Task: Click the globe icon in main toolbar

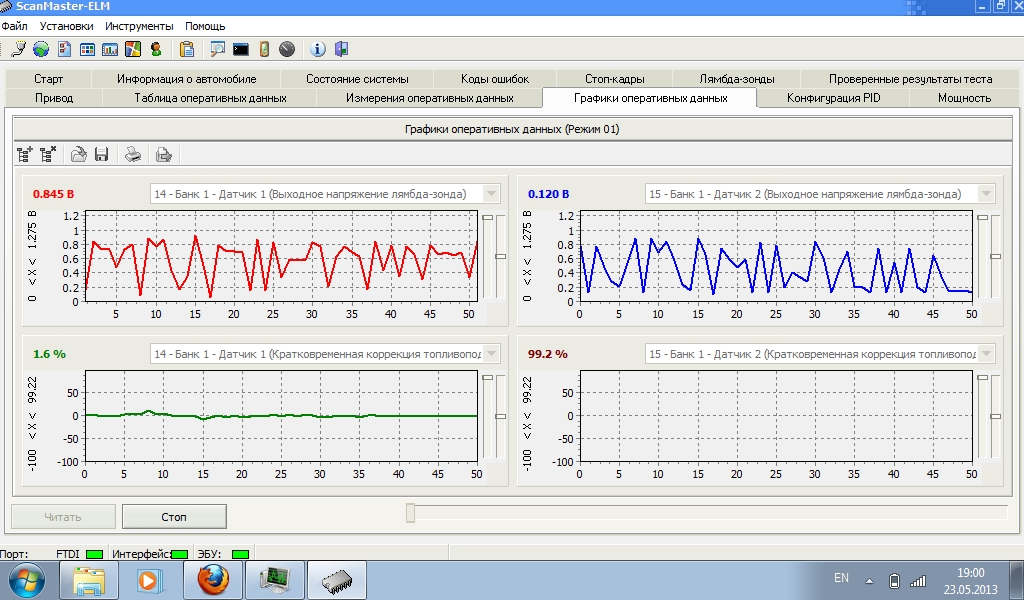Action: [x=41, y=48]
